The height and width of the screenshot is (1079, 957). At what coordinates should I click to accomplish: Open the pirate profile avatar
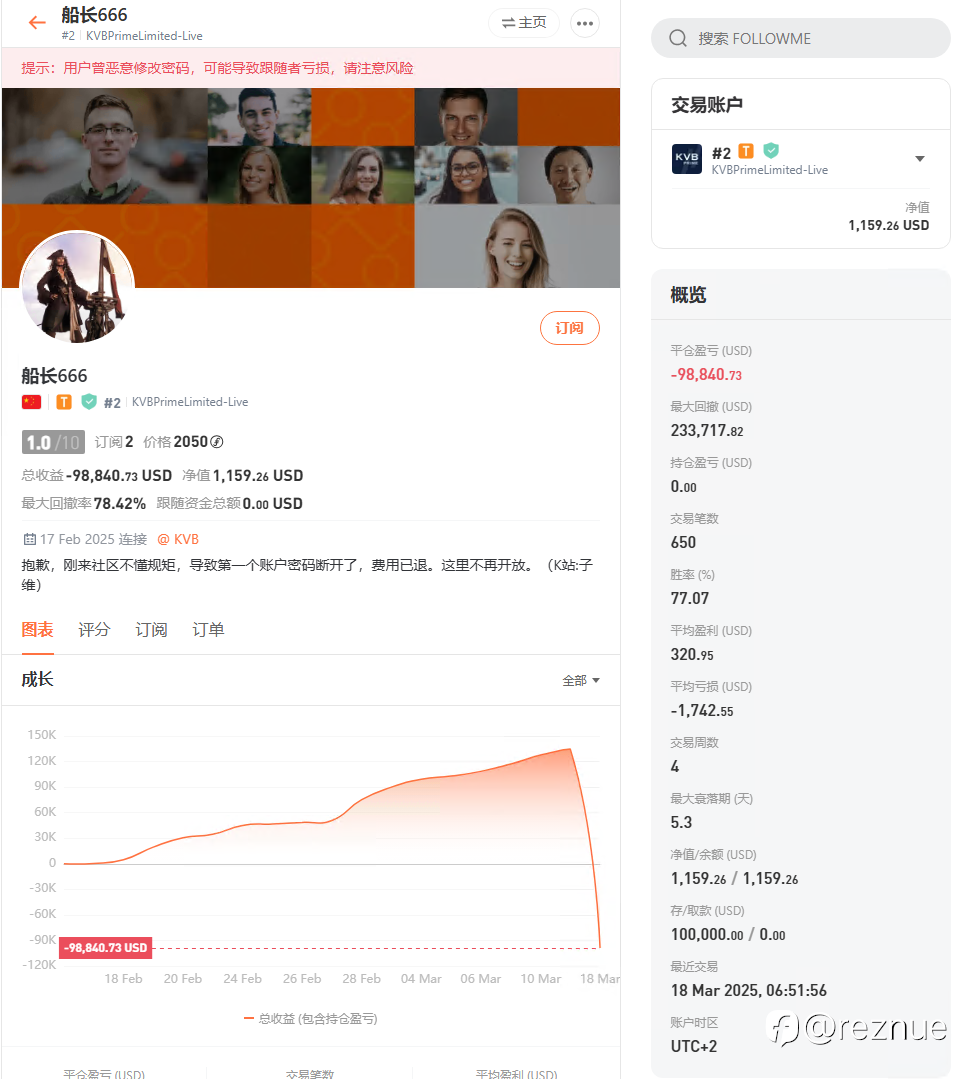(77, 287)
